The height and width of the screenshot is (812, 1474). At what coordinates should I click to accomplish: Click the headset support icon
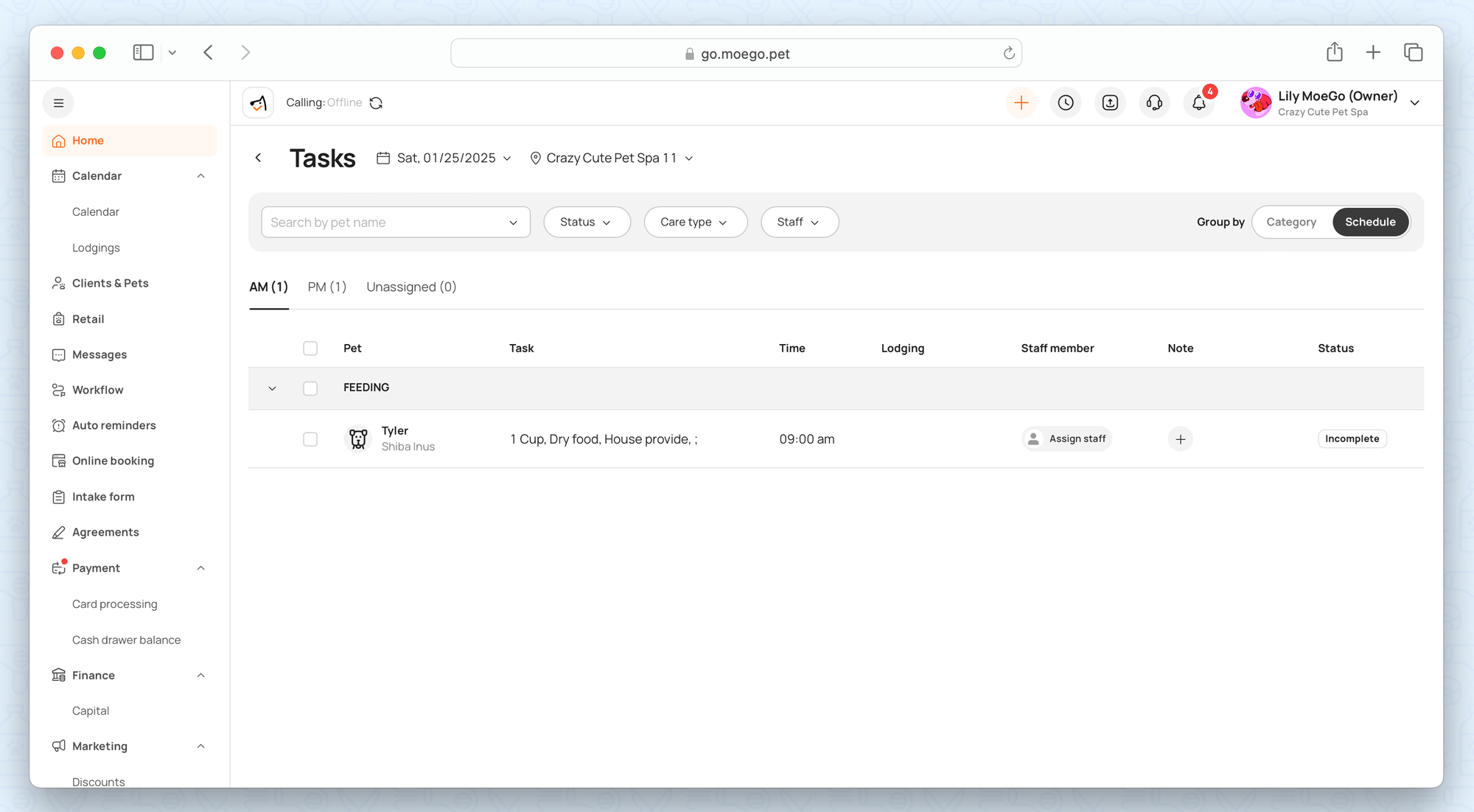[x=1154, y=103]
